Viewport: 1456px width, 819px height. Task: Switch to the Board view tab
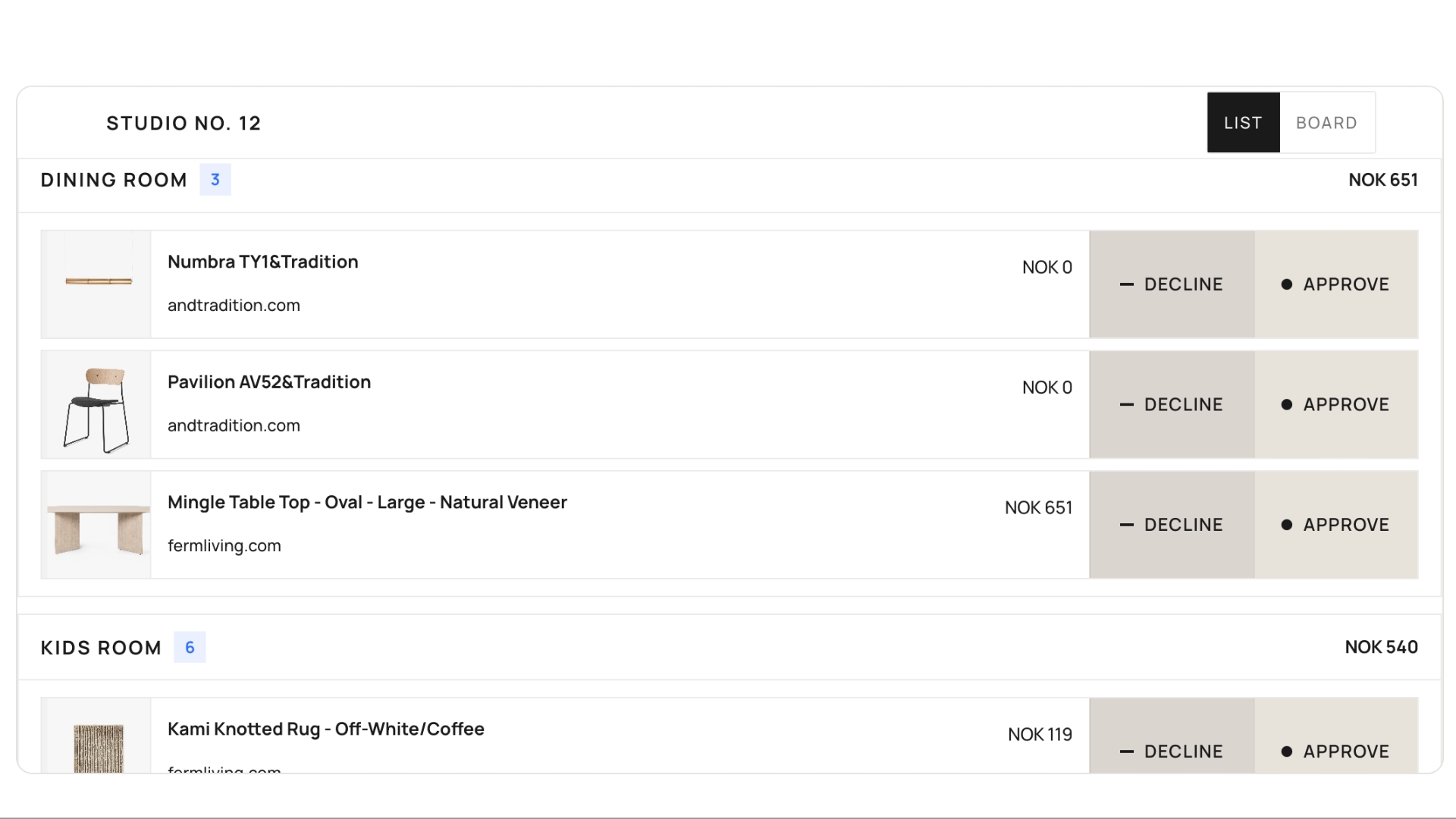1326,123
